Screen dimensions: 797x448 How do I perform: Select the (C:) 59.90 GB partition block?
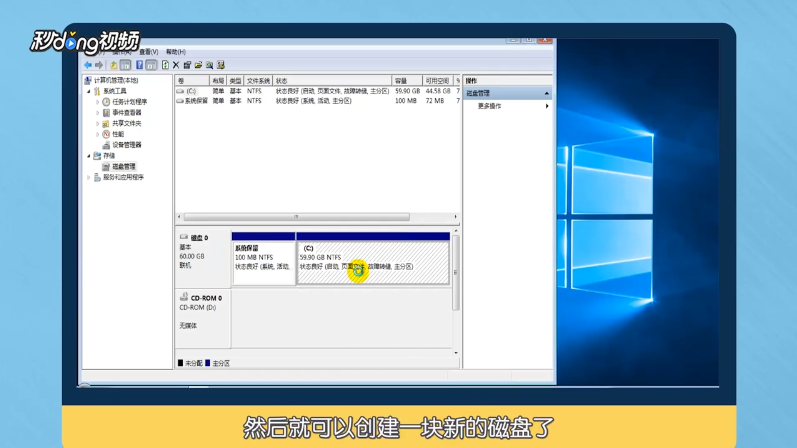click(373, 258)
